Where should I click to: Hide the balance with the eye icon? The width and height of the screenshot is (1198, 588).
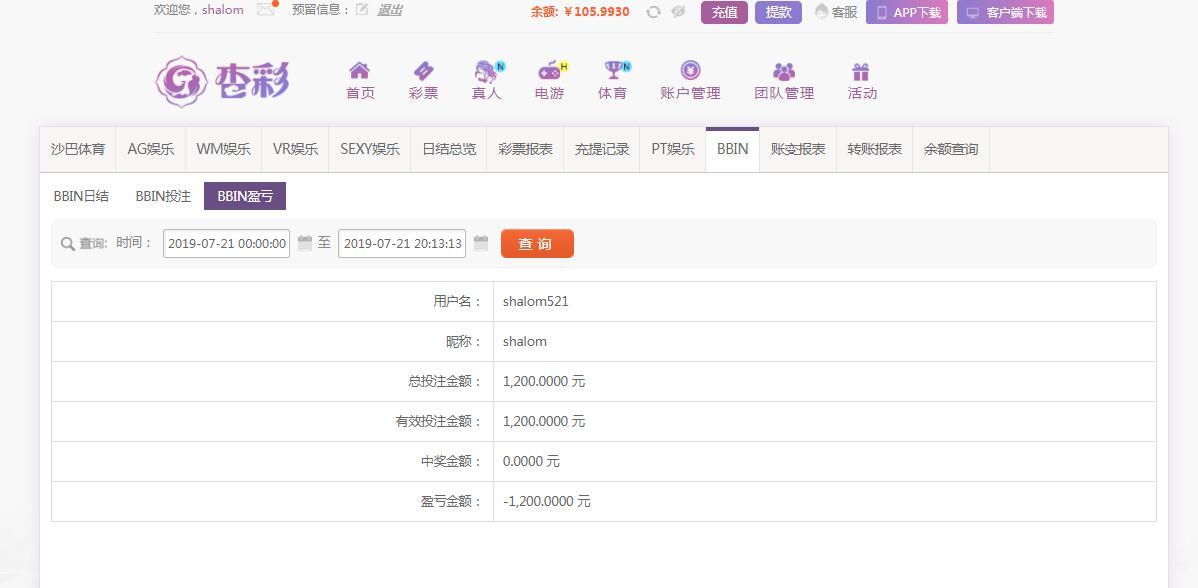click(678, 12)
